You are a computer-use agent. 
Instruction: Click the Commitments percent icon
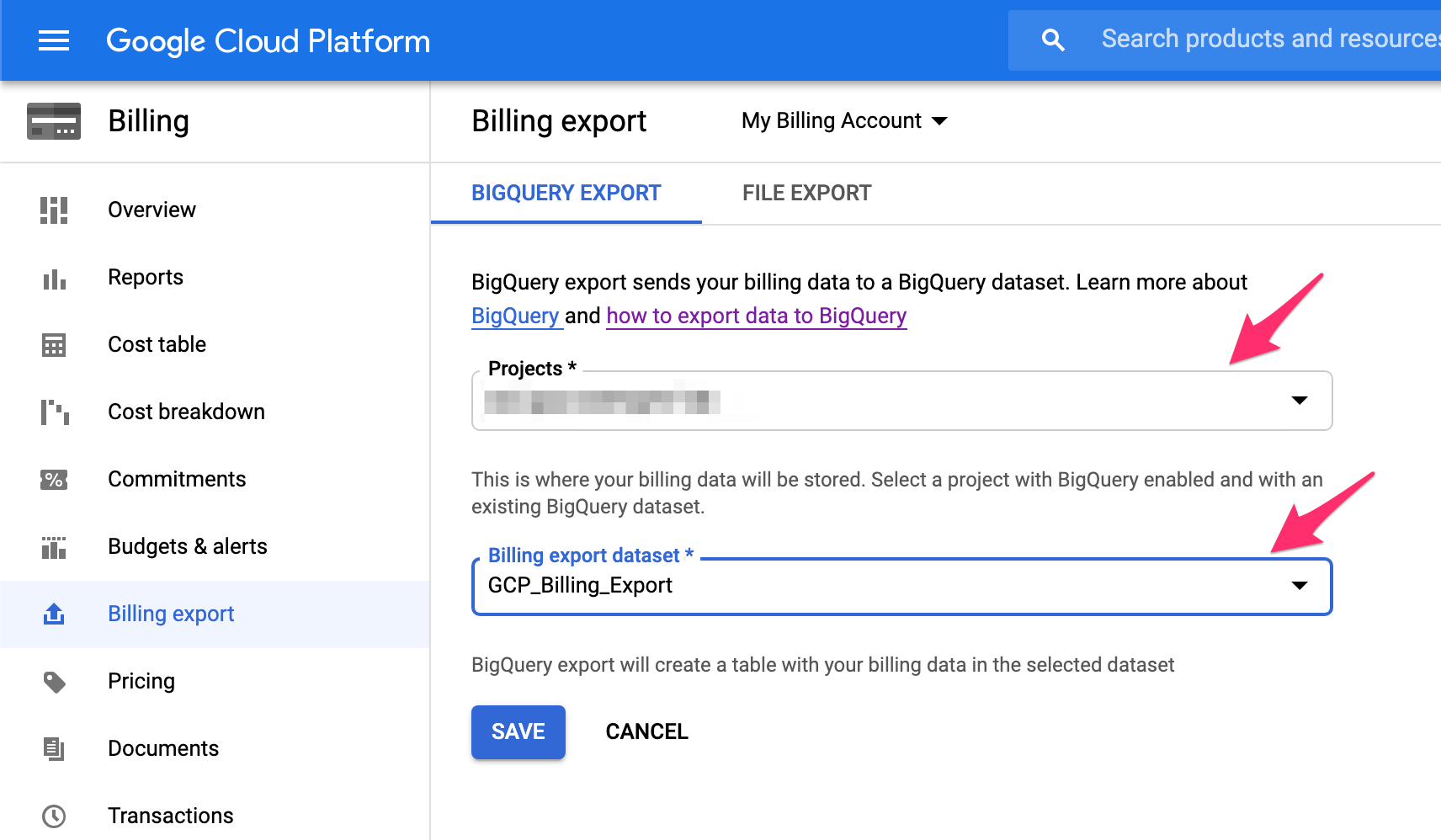coord(54,480)
